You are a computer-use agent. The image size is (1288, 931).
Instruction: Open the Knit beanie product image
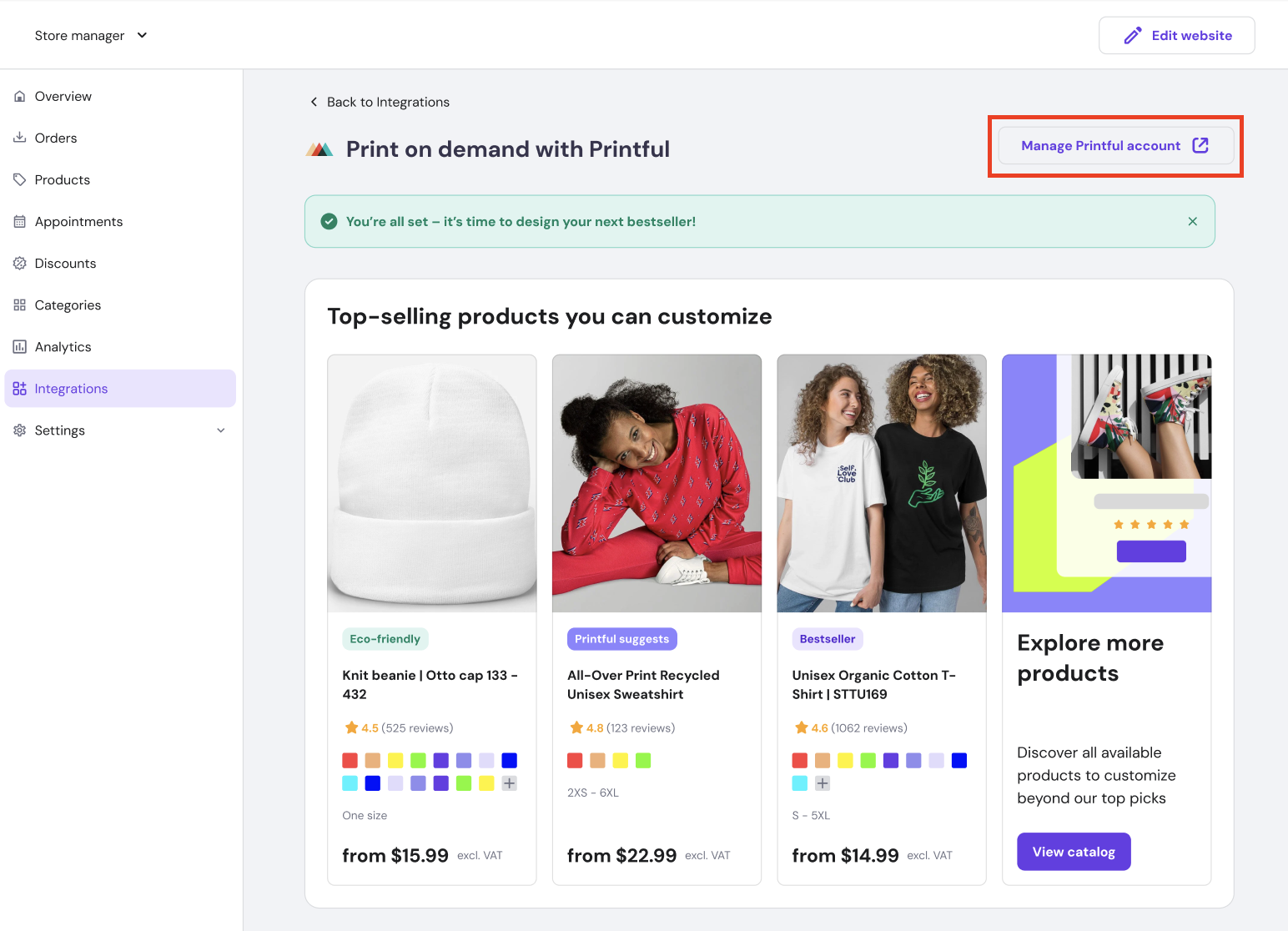(431, 484)
